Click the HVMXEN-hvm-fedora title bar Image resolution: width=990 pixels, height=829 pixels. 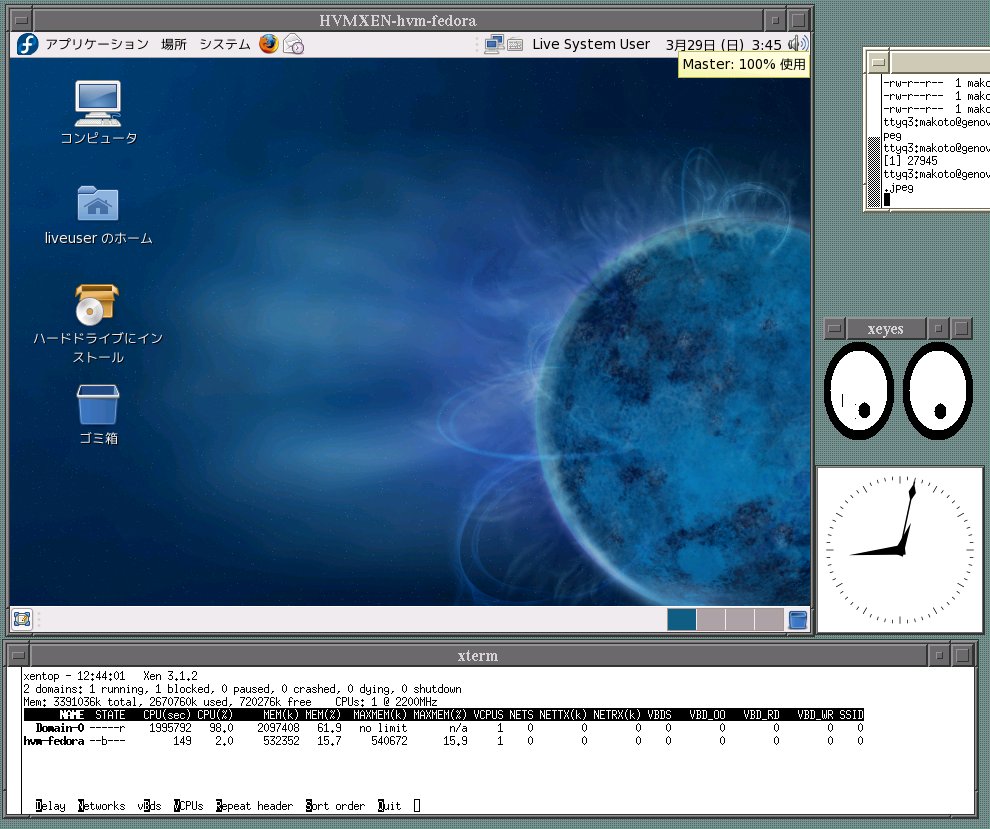tap(398, 20)
